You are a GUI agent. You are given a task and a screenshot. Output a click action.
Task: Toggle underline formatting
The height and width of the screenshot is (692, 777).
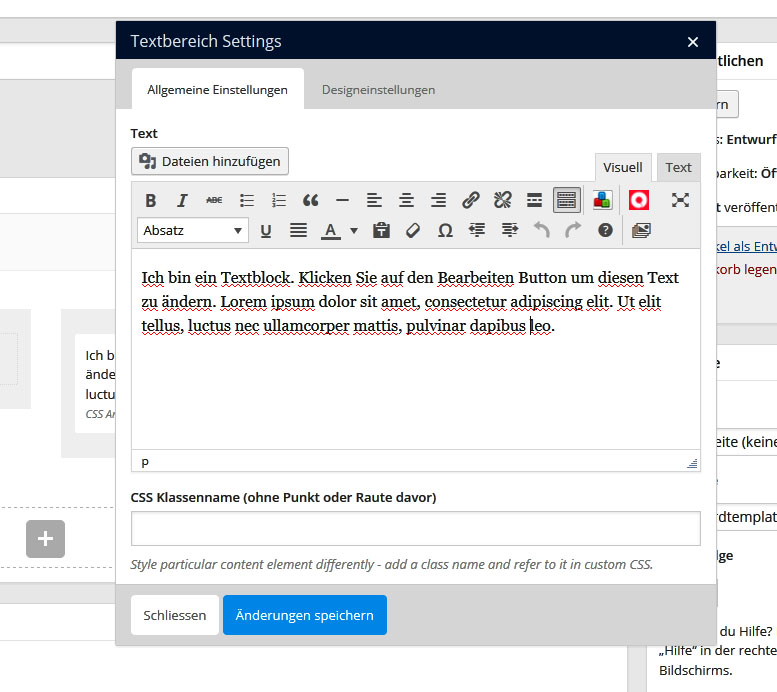266,230
